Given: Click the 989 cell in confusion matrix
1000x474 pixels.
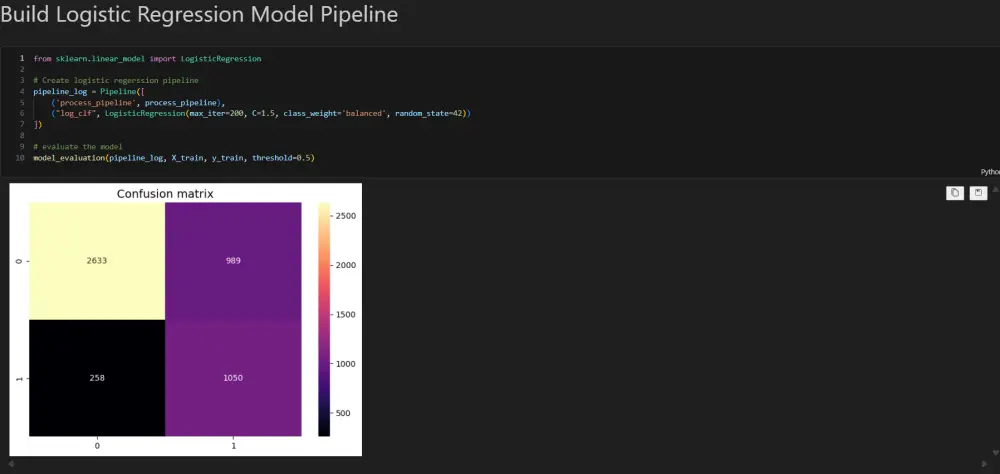Looking at the screenshot, I should pos(233,260).
